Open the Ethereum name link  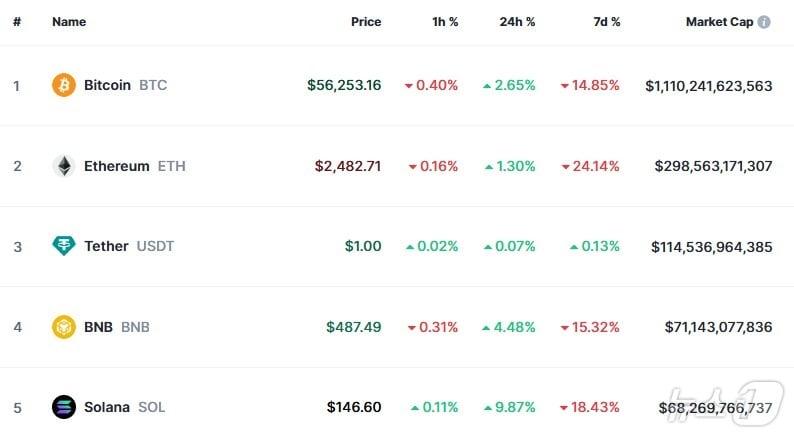coord(117,166)
